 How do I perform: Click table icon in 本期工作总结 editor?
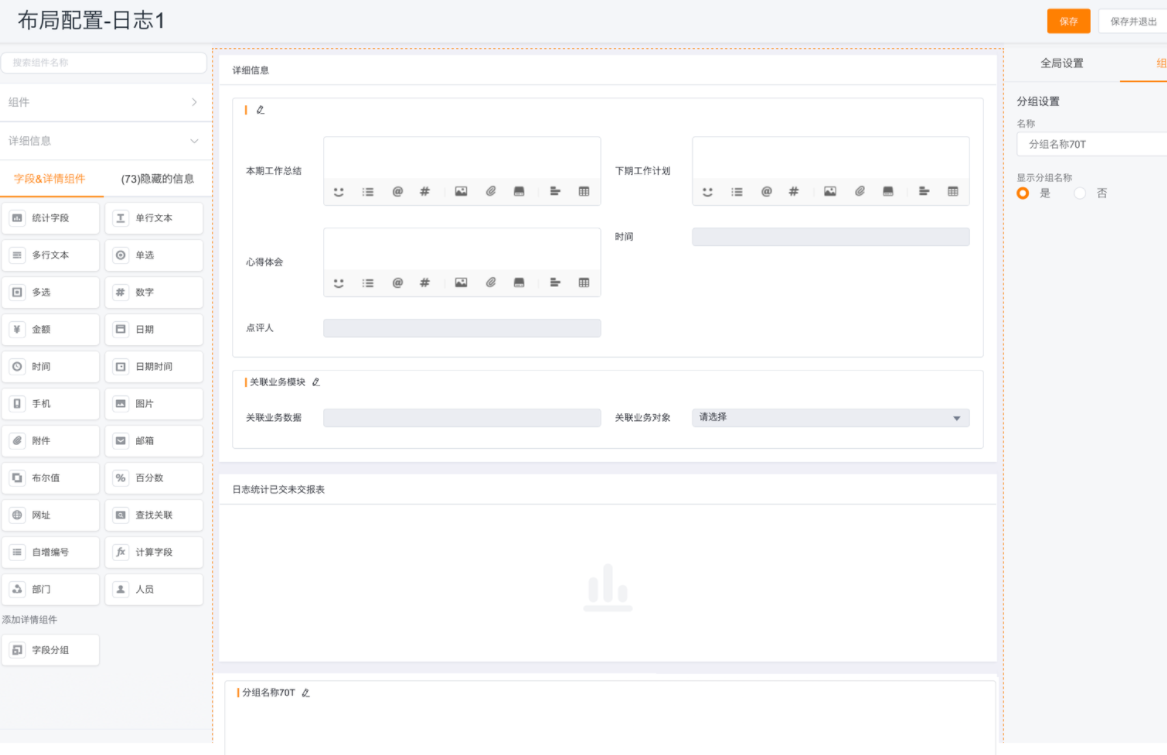point(584,191)
